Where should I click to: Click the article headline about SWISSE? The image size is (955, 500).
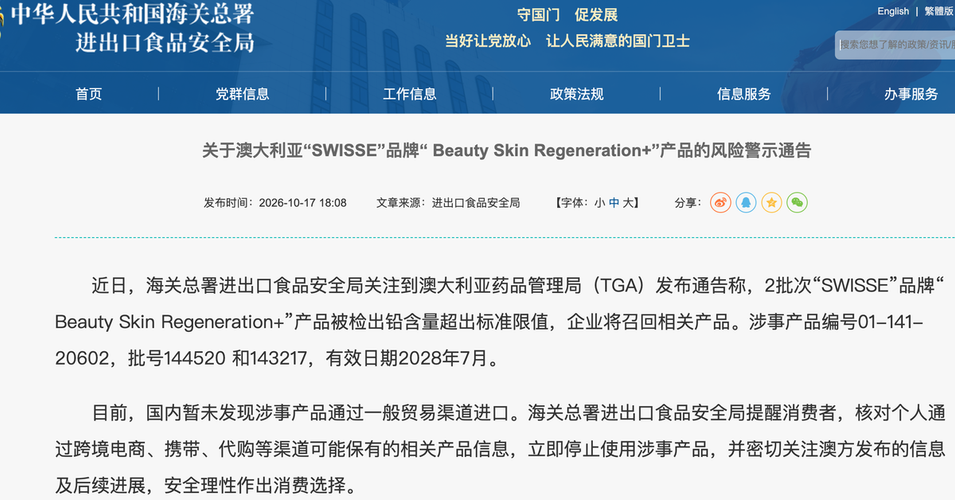pyautogui.click(x=506, y=150)
